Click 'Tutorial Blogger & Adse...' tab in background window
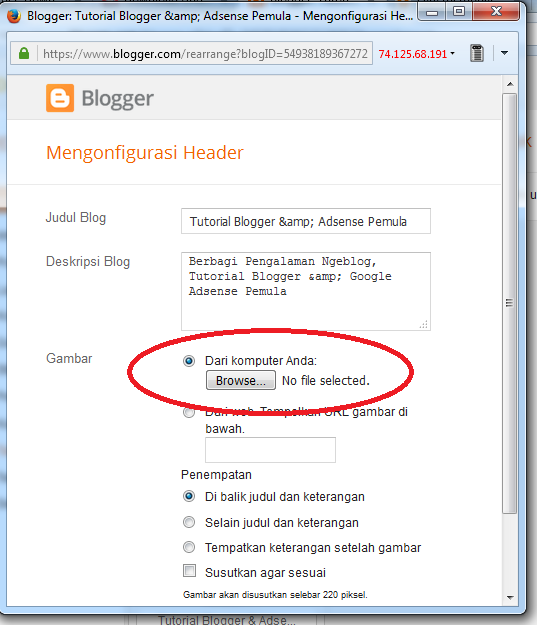Image resolution: width=537 pixels, height=625 pixels. click(227, 620)
